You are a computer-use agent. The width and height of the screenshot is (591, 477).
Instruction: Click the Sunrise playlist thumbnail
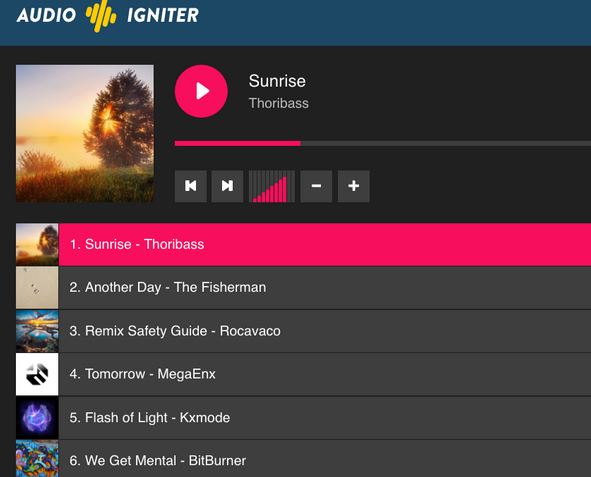point(37,245)
